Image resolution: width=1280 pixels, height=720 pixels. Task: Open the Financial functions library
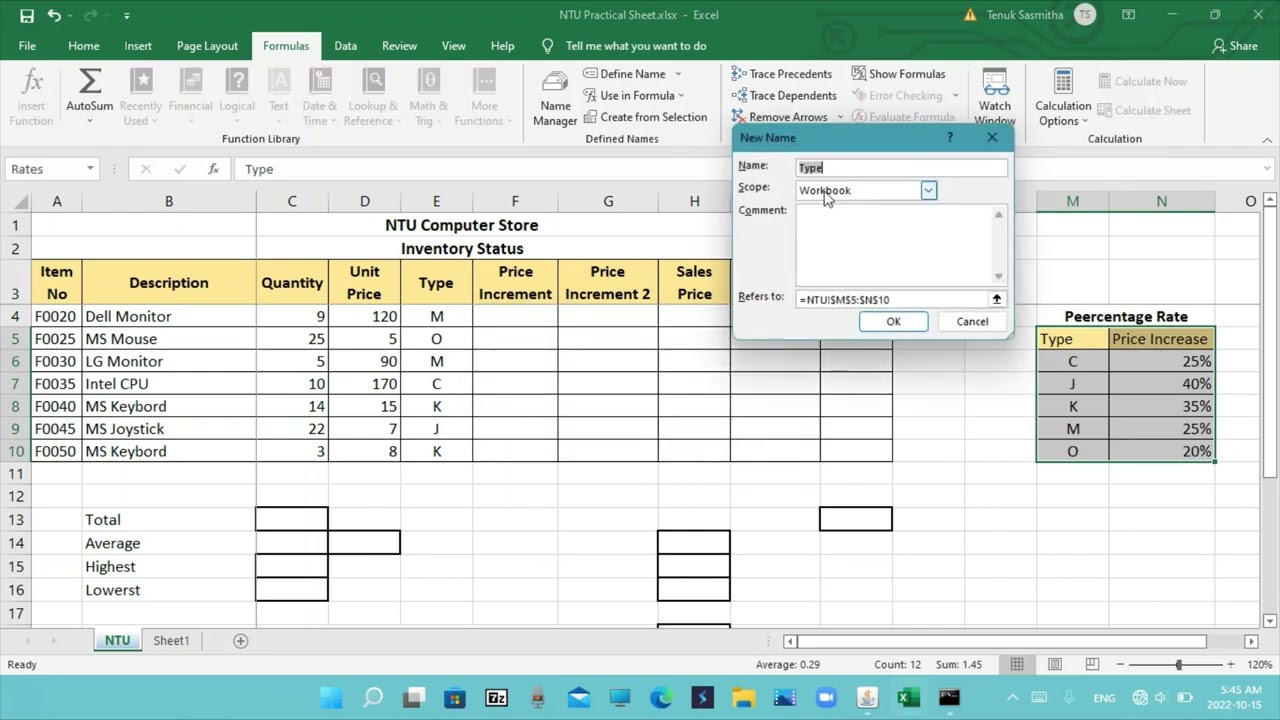coord(190,98)
